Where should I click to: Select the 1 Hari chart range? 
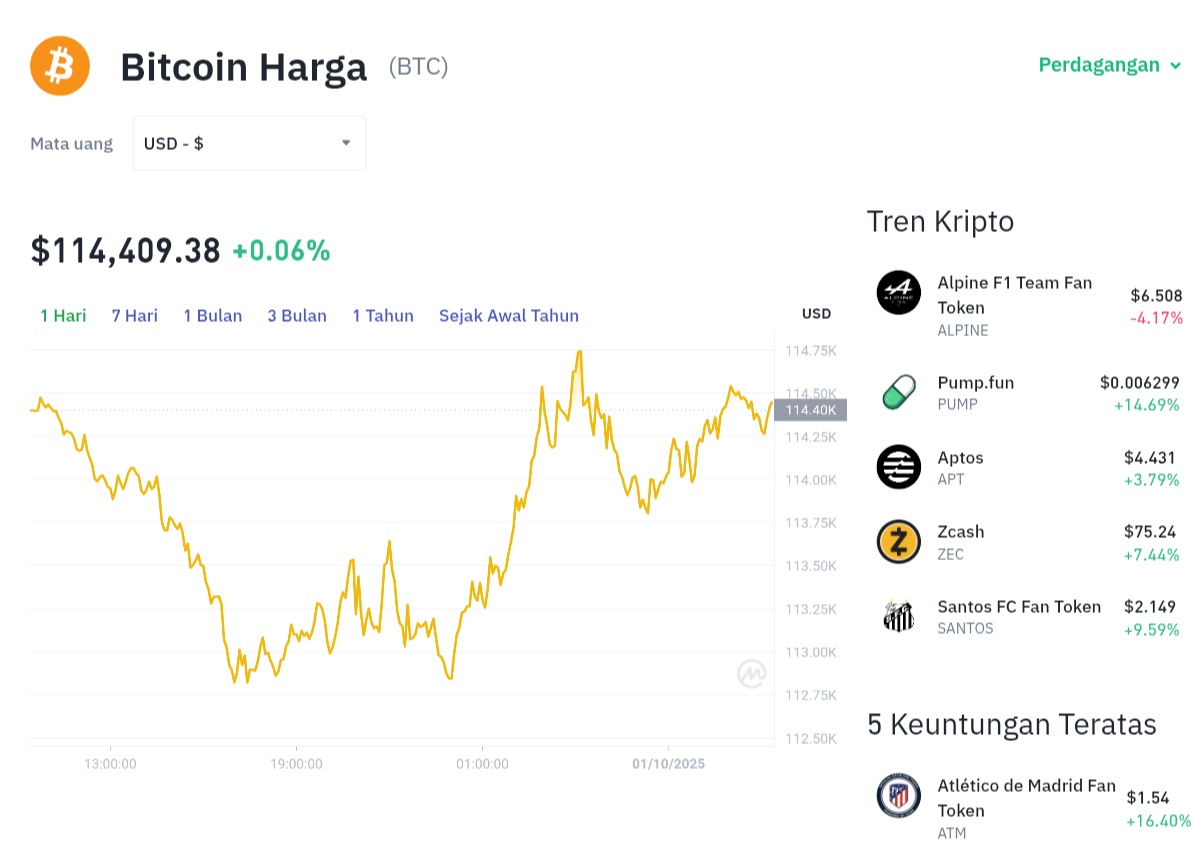click(63, 315)
